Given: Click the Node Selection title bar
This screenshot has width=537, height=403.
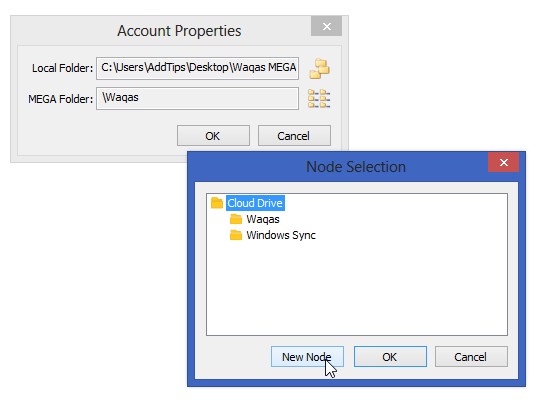Looking at the screenshot, I should 356,167.
